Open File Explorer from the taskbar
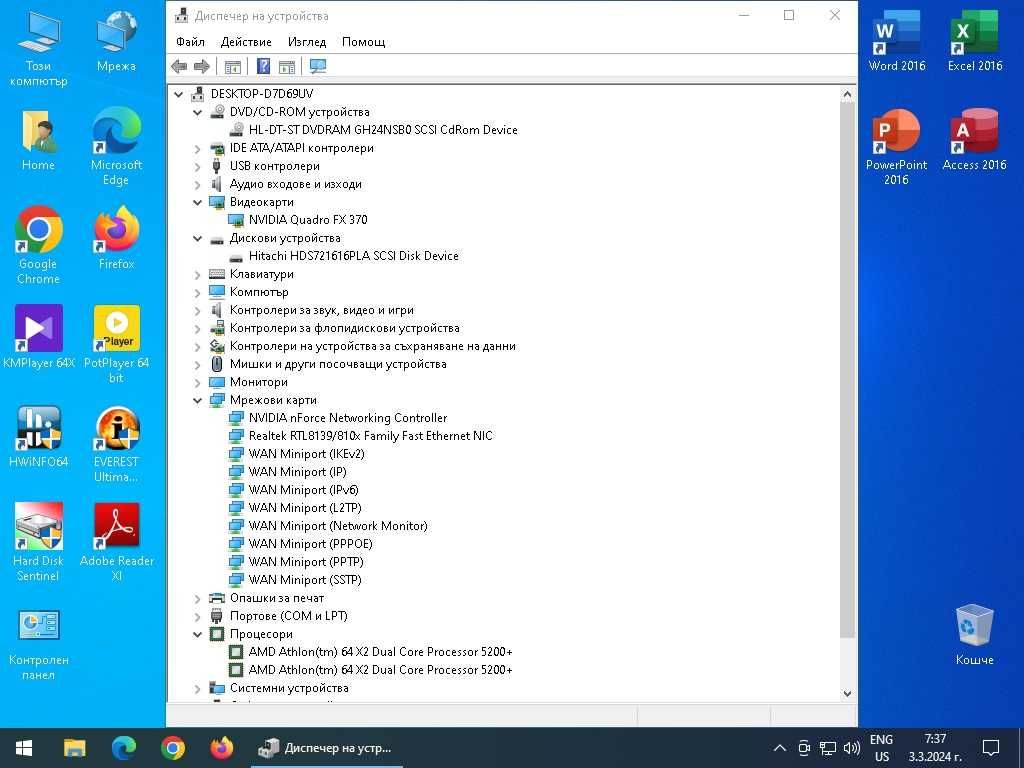This screenshot has width=1024, height=768. [x=74, y=748]
